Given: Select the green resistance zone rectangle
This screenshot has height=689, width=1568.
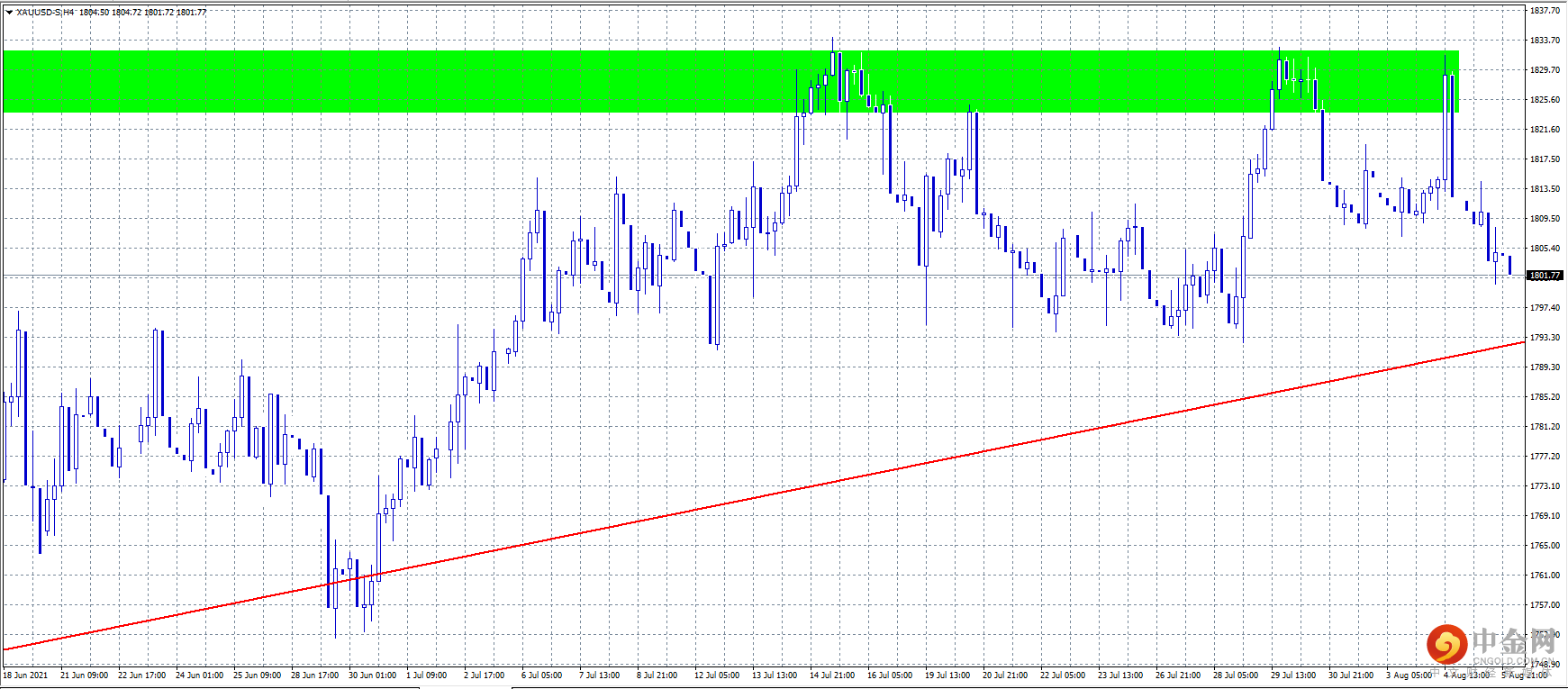Looking at the screenshot, I should pos(730,81).
